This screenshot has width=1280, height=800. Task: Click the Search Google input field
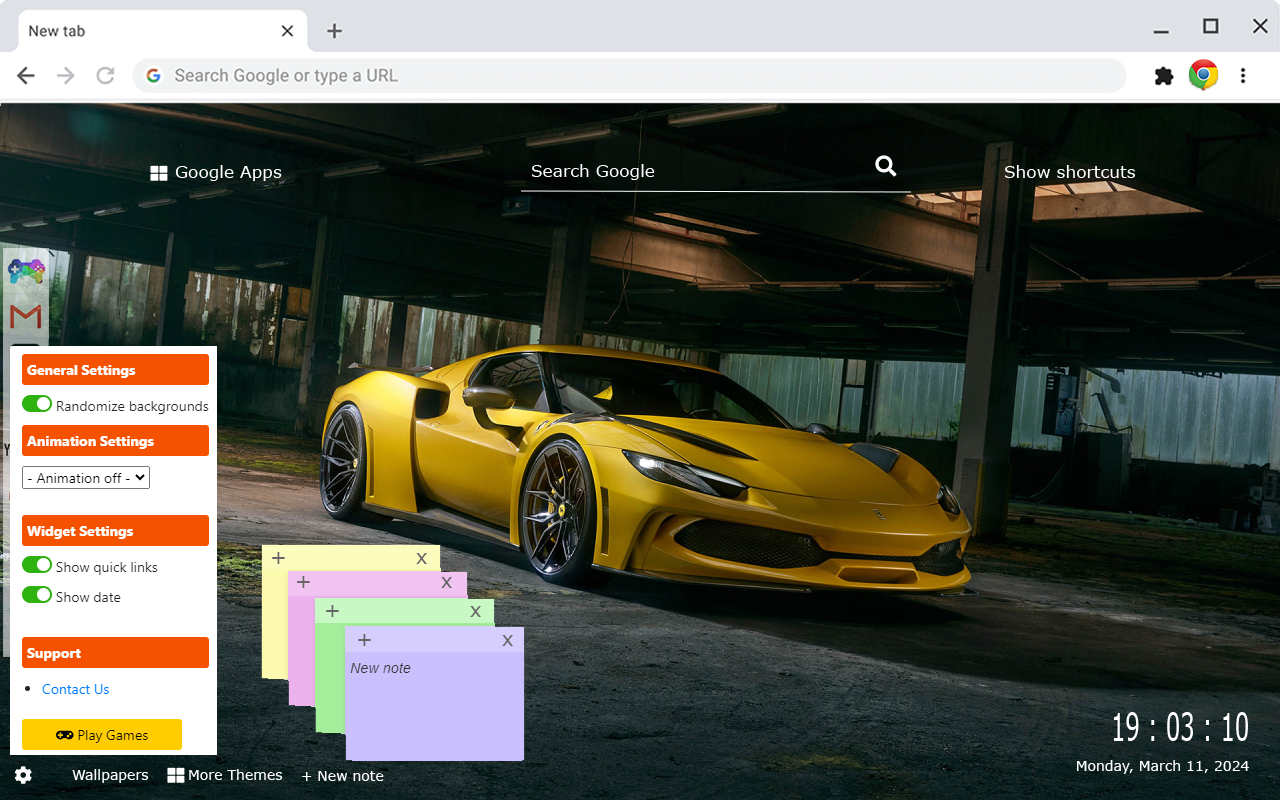(690, 171)
